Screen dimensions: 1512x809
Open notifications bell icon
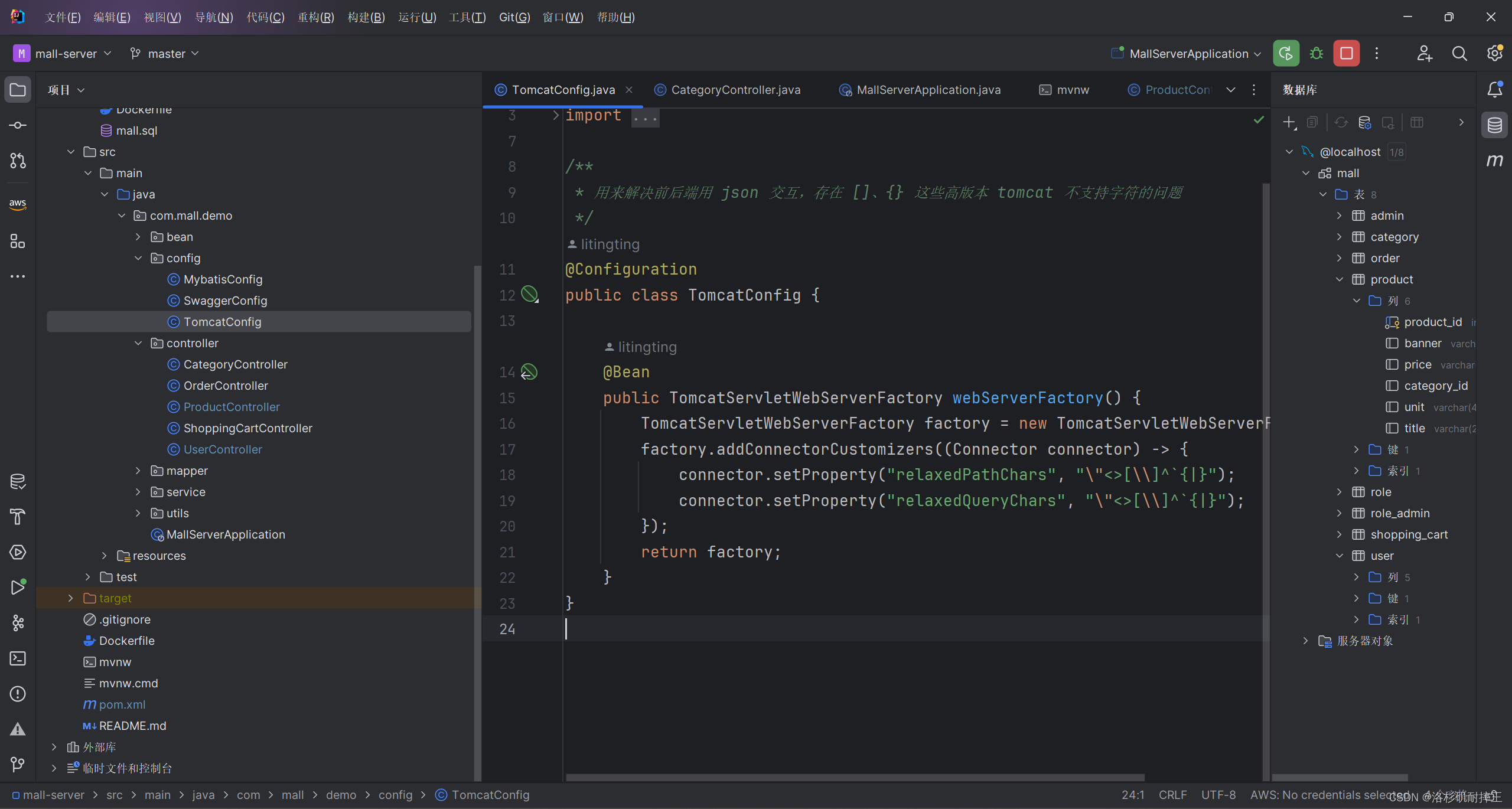click(x=1495, y=90)
